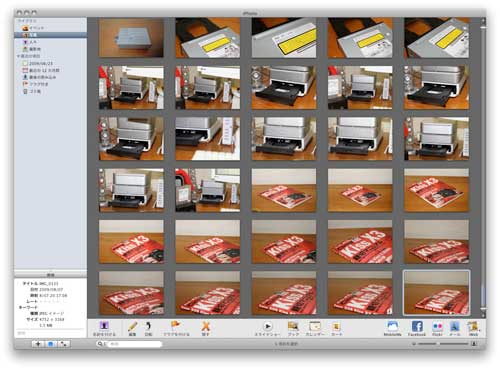
Task: Click the large thumbnail icon right of size slider
Action: click(x=474, y=344)
